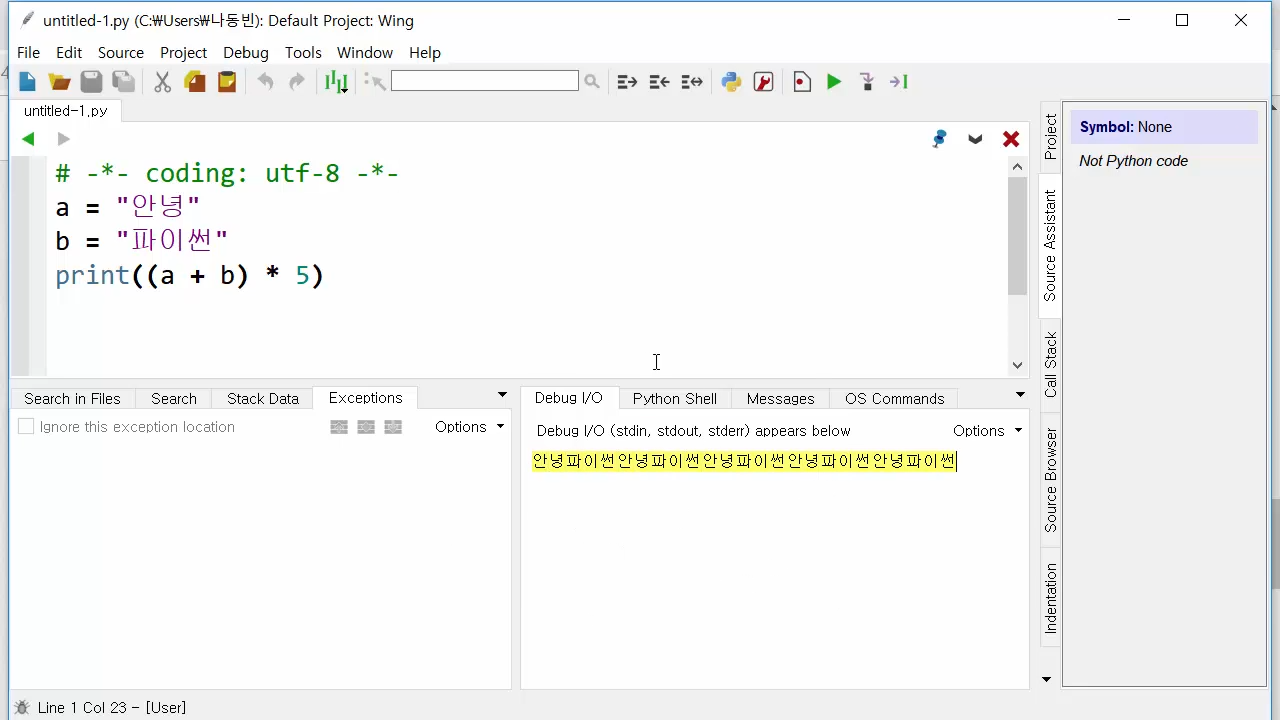This screenshot has height=720, width=1280.
Task: Open a file using the folder icon
Action: pyautogui.click(x=59, y=82)
